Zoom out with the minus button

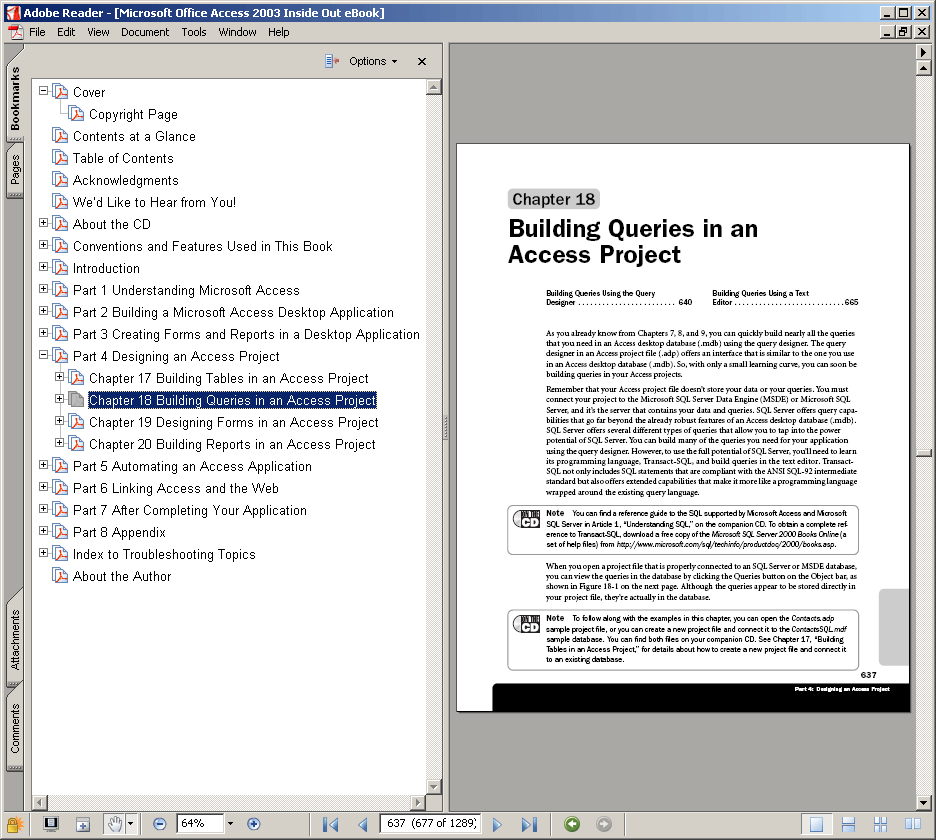tap(159, 824)
